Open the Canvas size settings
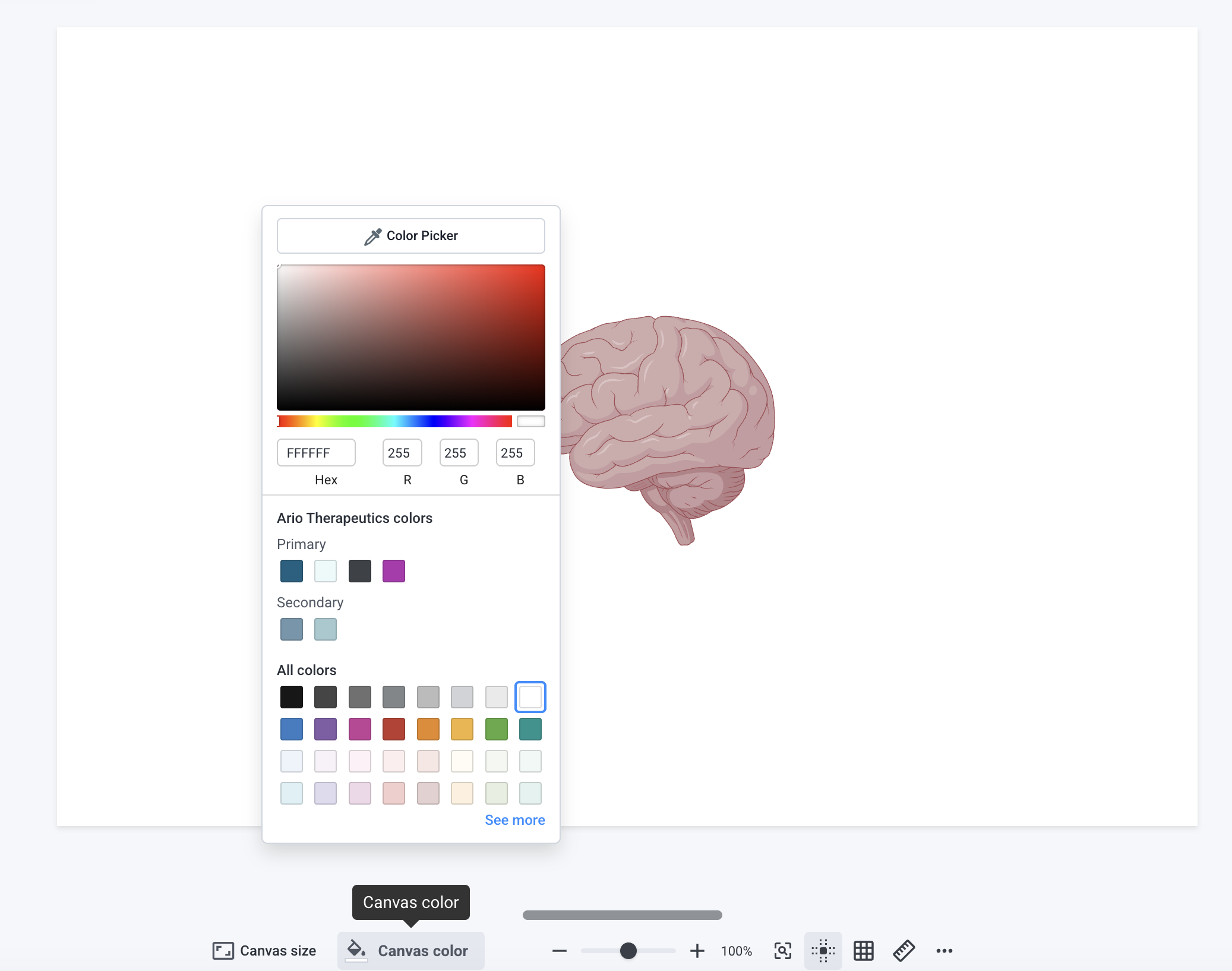Image resolution: width=1232 pixels, height=971 pixels. point(264,951)
